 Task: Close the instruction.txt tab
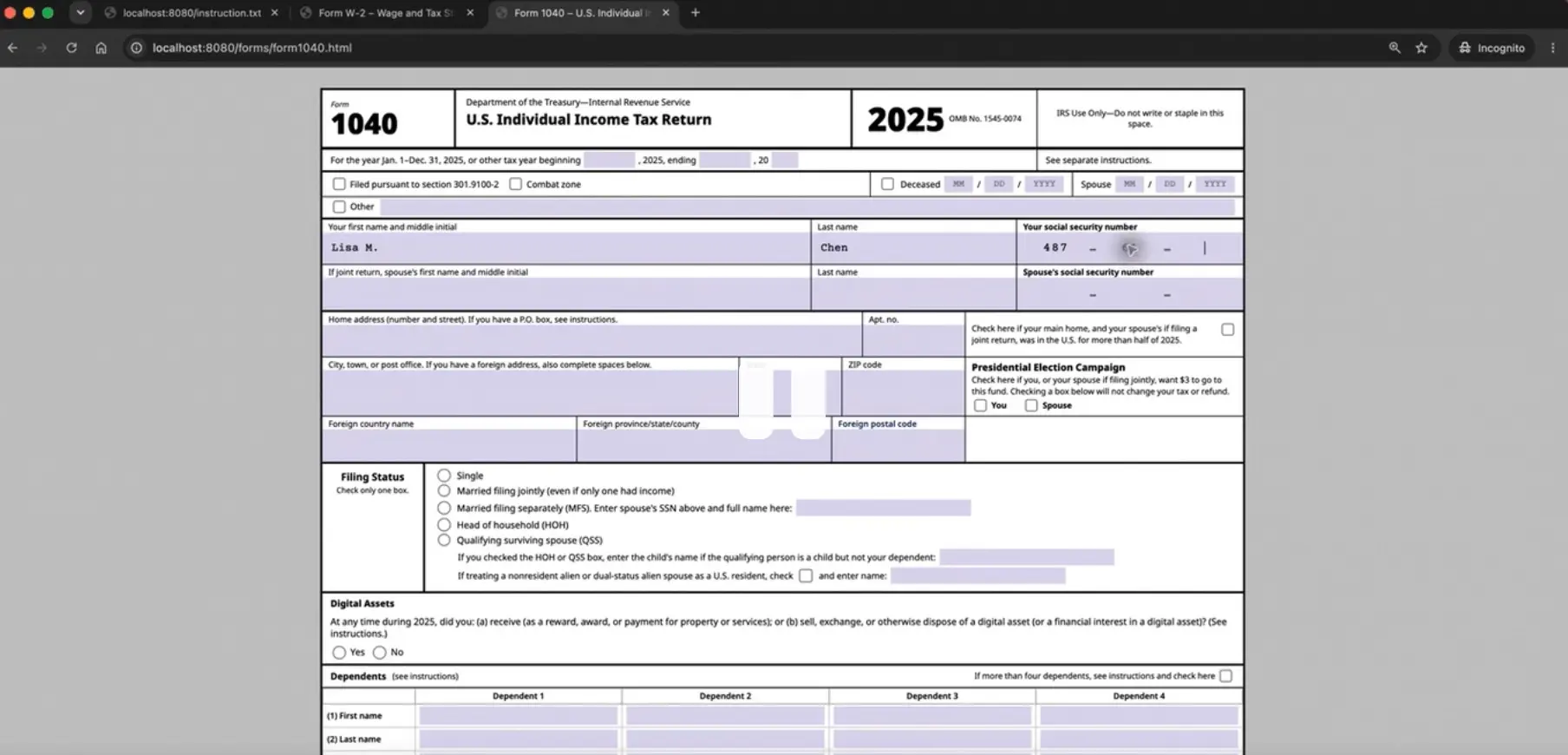[274, 13]
